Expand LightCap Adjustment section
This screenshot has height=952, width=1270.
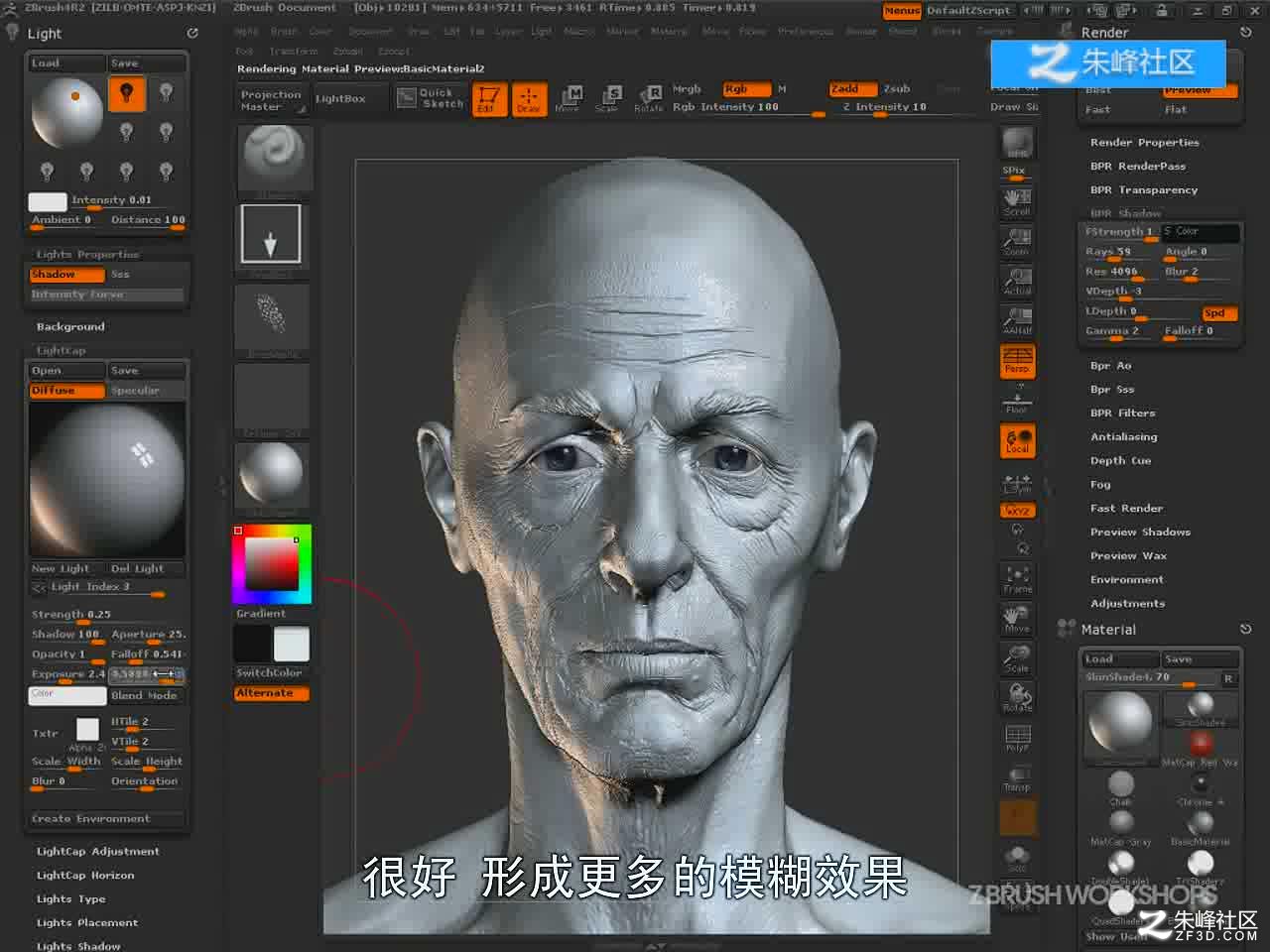pyautogui.click(x=97, y=852)
